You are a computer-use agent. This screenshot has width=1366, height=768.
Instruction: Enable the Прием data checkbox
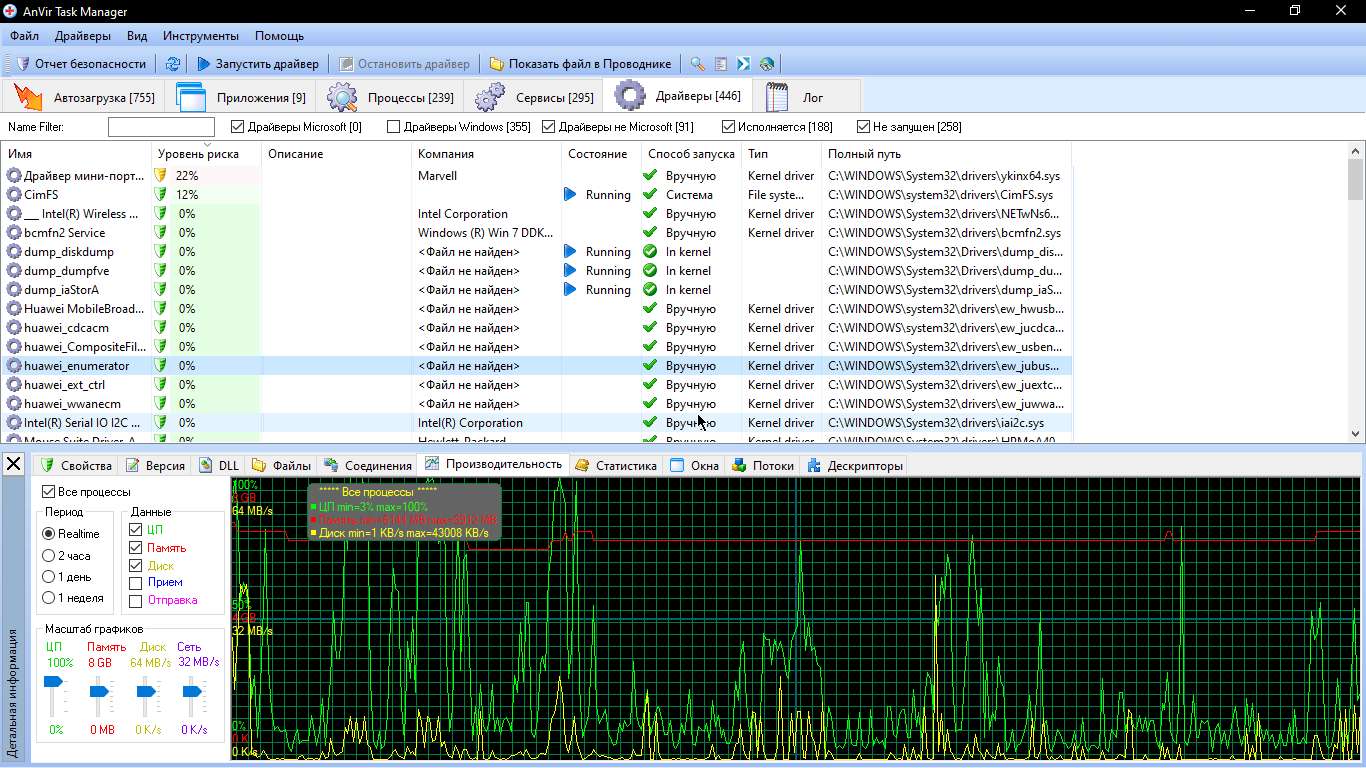click(x=136, y=583)
